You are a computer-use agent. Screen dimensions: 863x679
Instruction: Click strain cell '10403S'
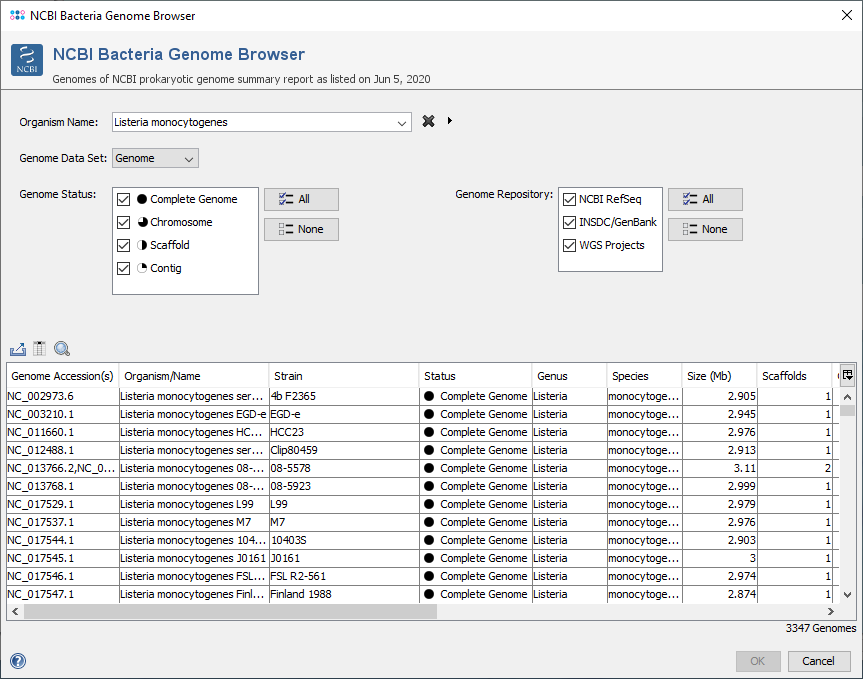344,540
